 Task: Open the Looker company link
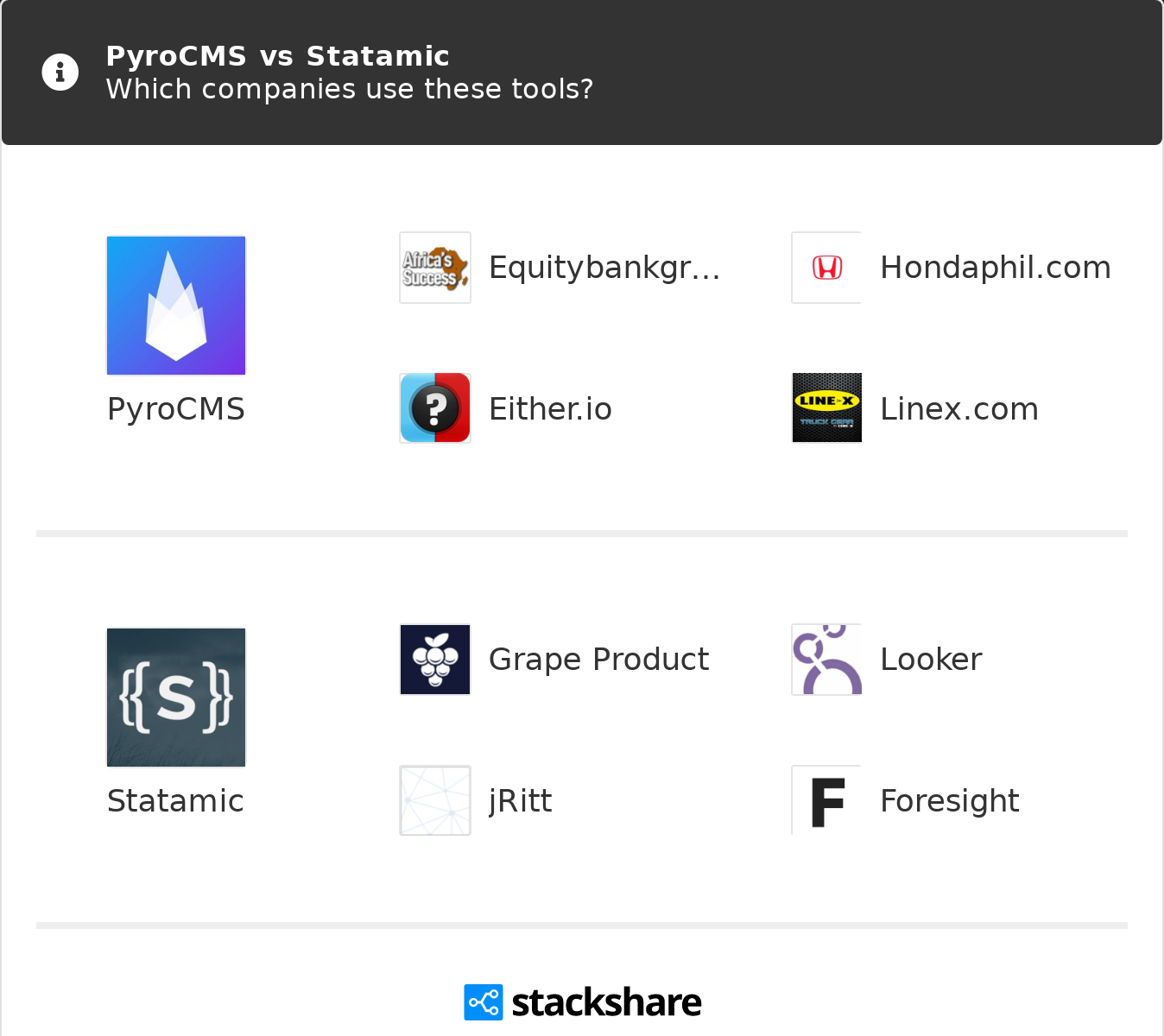pos(931,660)
